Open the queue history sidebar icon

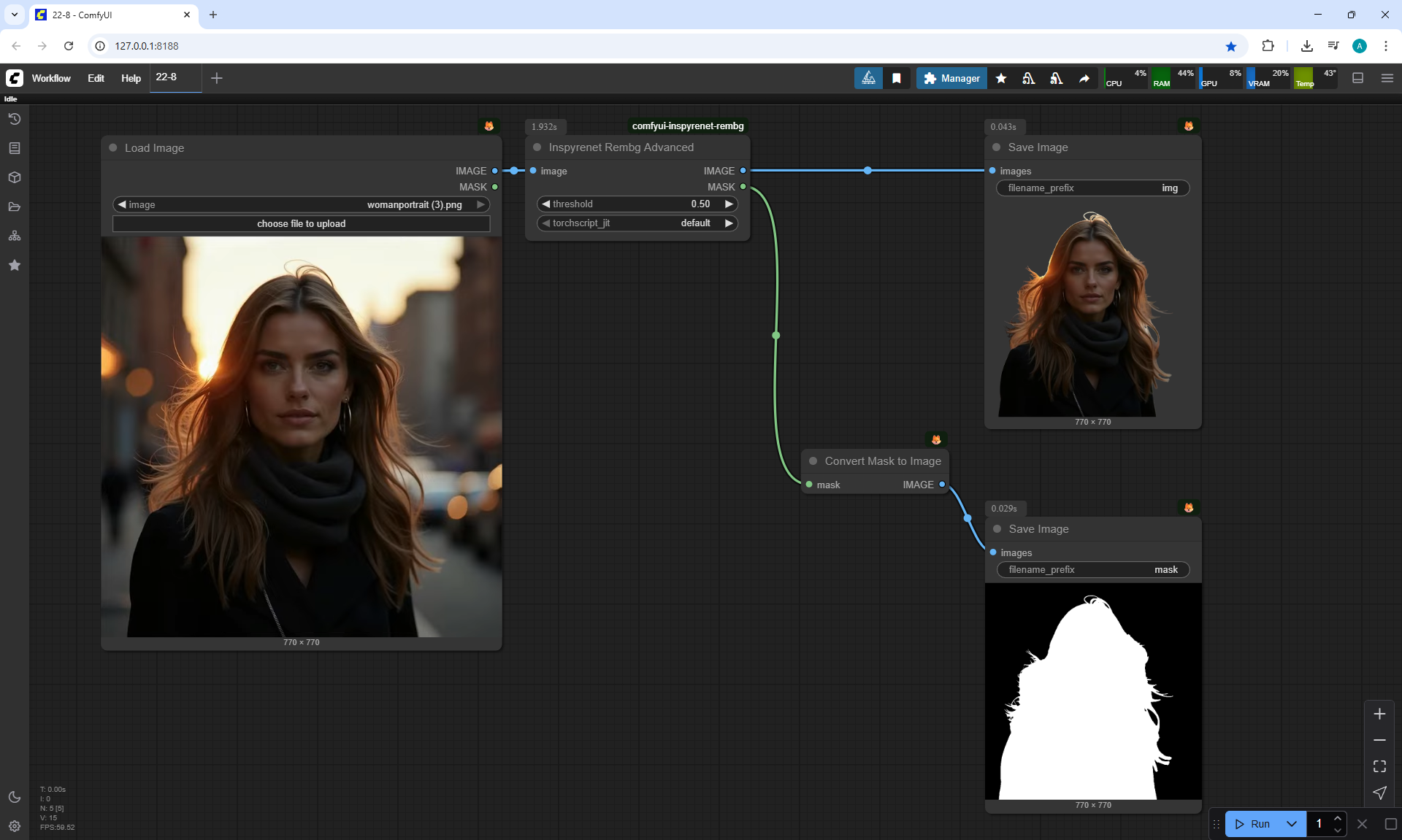click(x=15, y=119)
